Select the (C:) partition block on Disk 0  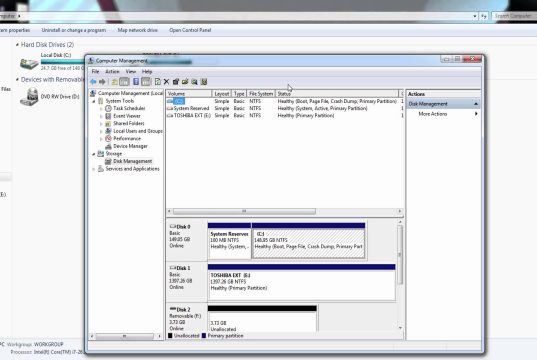pyautogui.click(x=308, y=241)
